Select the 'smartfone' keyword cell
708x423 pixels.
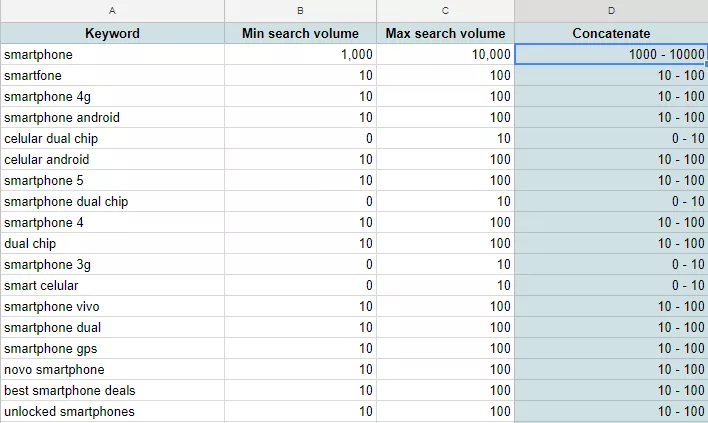(112, 75)
